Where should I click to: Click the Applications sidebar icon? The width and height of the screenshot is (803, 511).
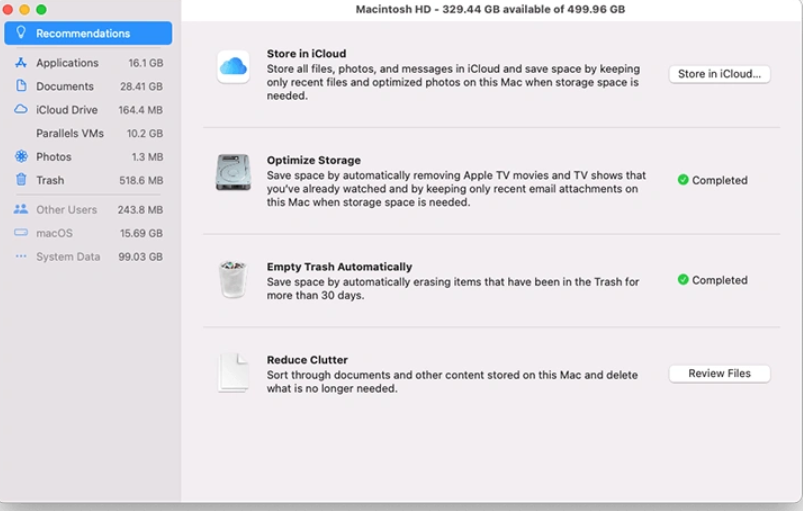(21, 62)
